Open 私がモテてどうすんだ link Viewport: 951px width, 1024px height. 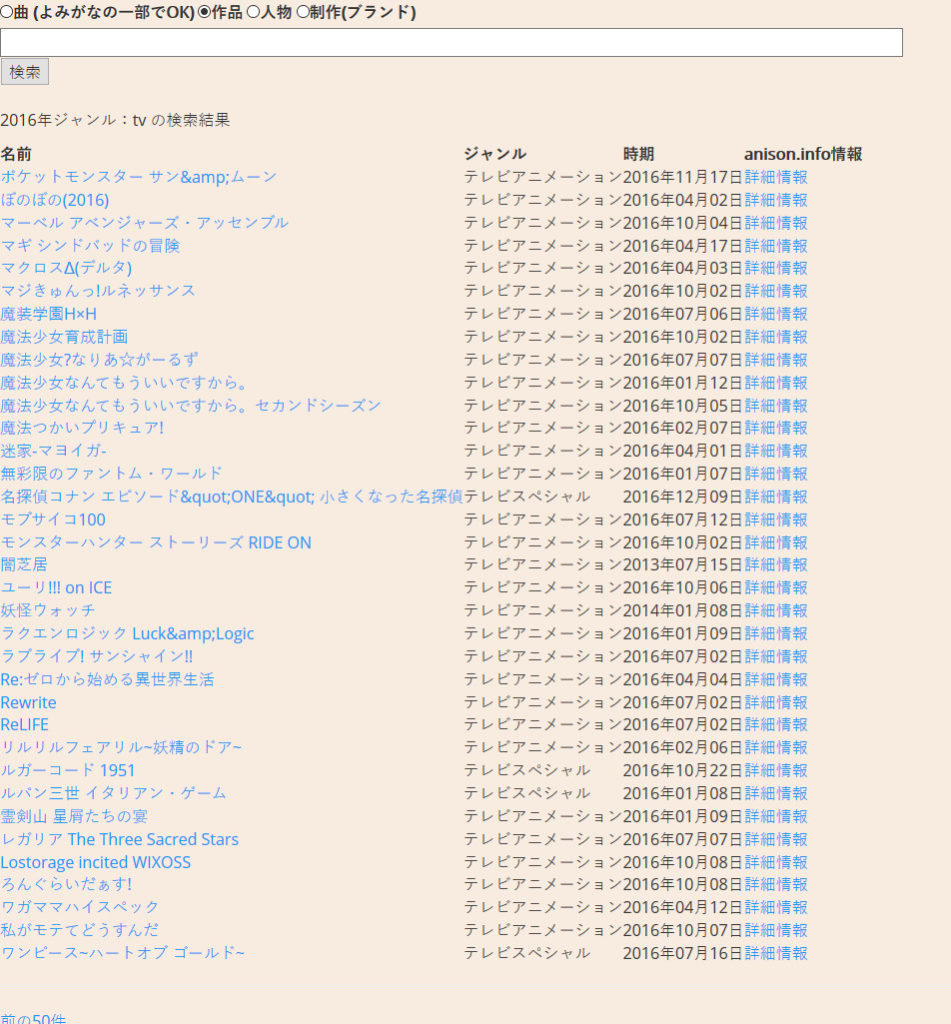tap(80, 930)
